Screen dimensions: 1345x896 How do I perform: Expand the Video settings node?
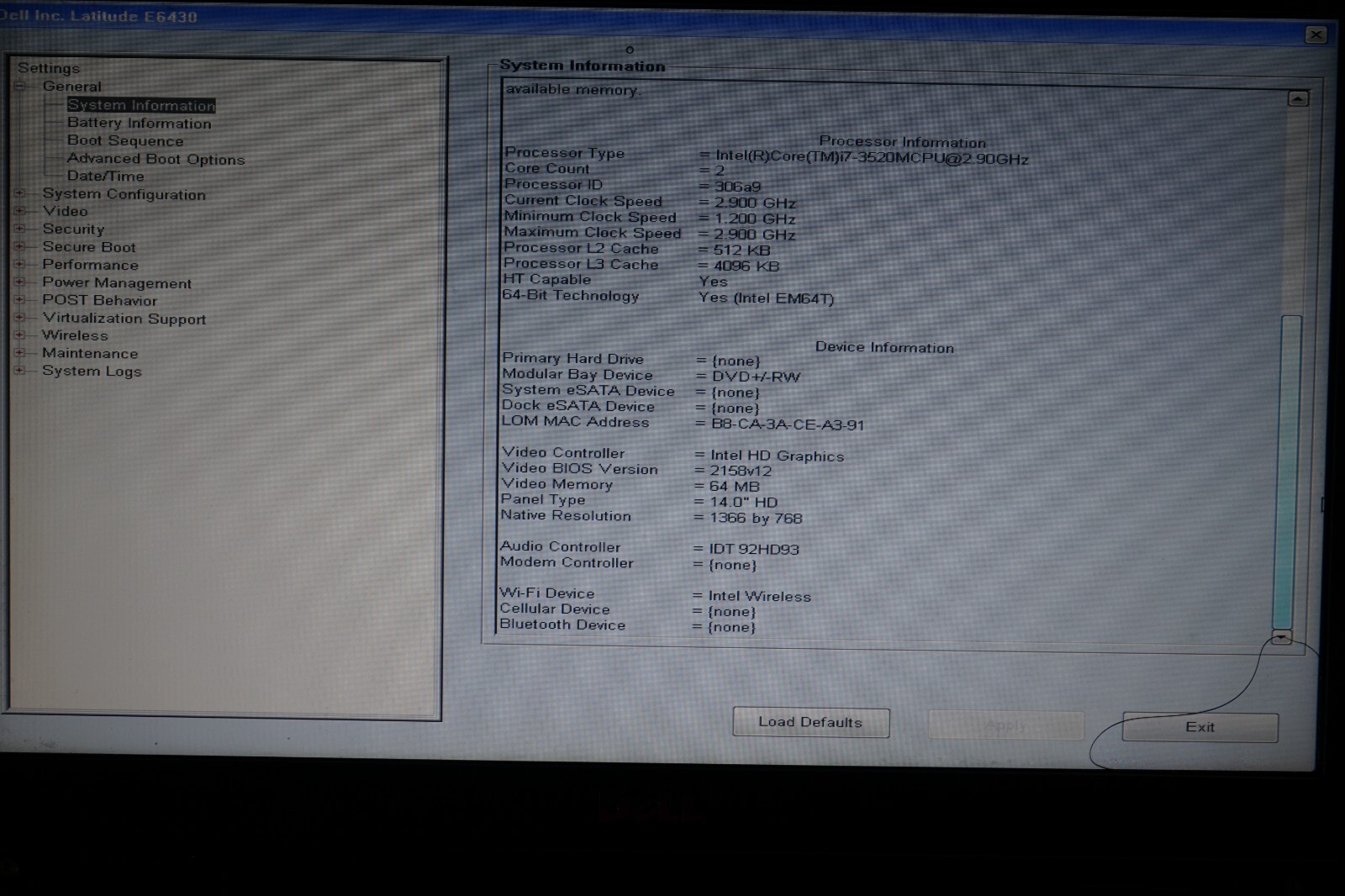point(20,211)
